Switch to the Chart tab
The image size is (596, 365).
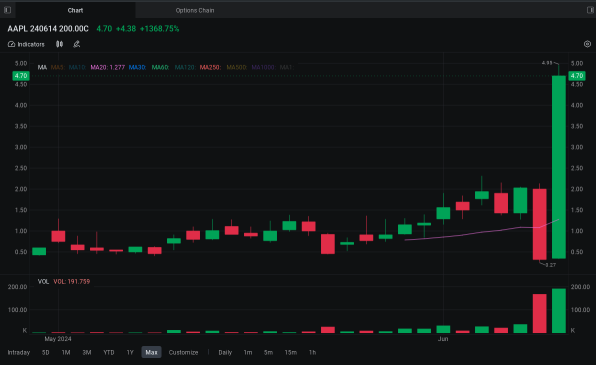click(x=75, y=10)
